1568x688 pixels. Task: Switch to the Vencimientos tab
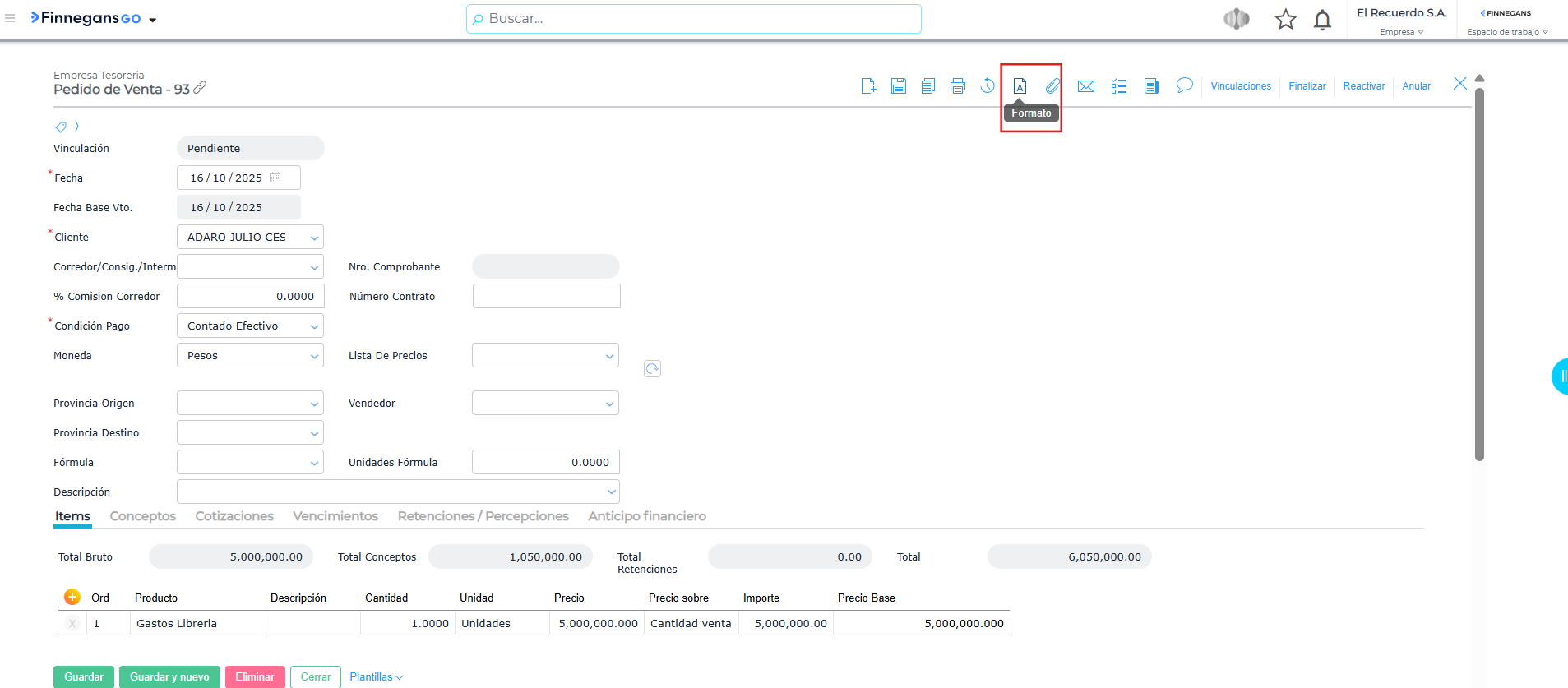point(335,516)
